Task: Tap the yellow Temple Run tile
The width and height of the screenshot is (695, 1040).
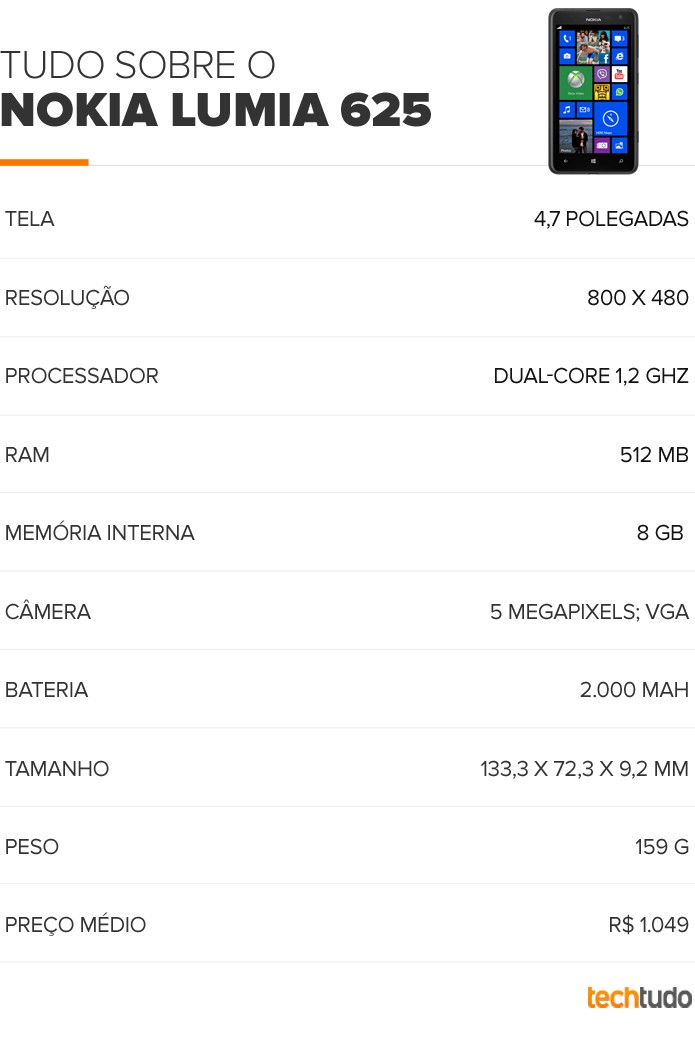Action: [602, 92]
